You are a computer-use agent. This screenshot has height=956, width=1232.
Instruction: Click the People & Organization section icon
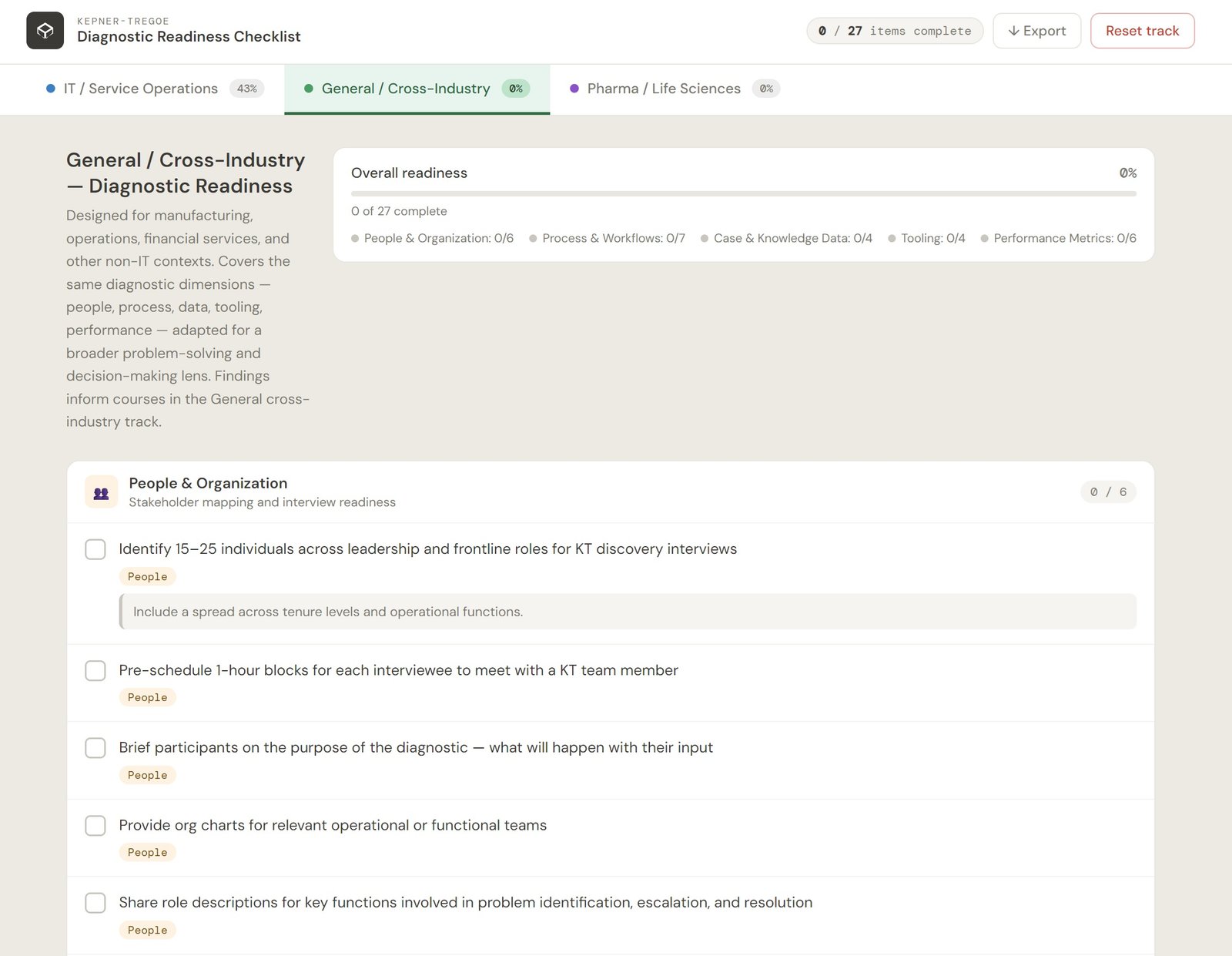[x=101, y=492]
